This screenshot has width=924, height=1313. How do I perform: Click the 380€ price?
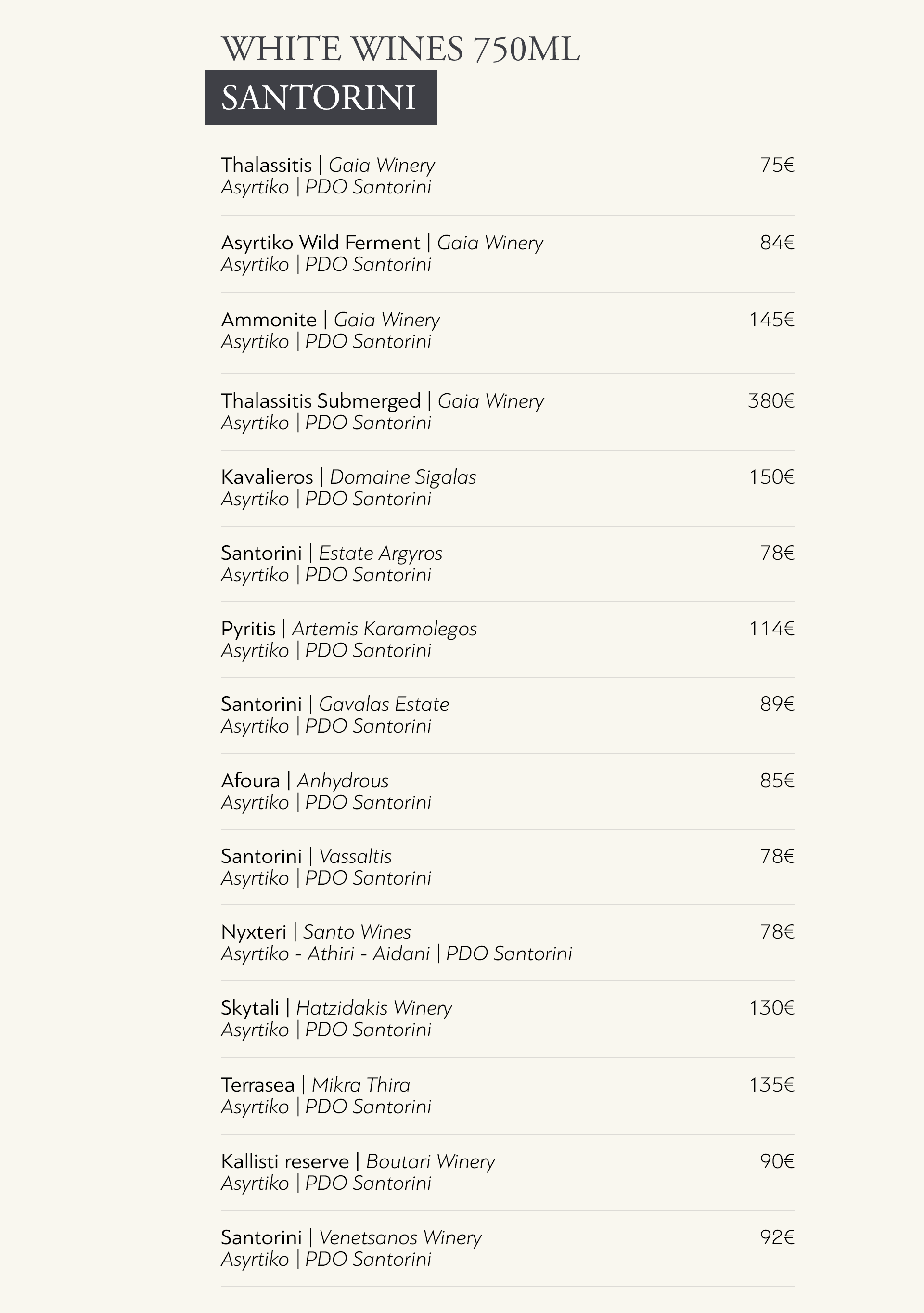pos(771,401)
